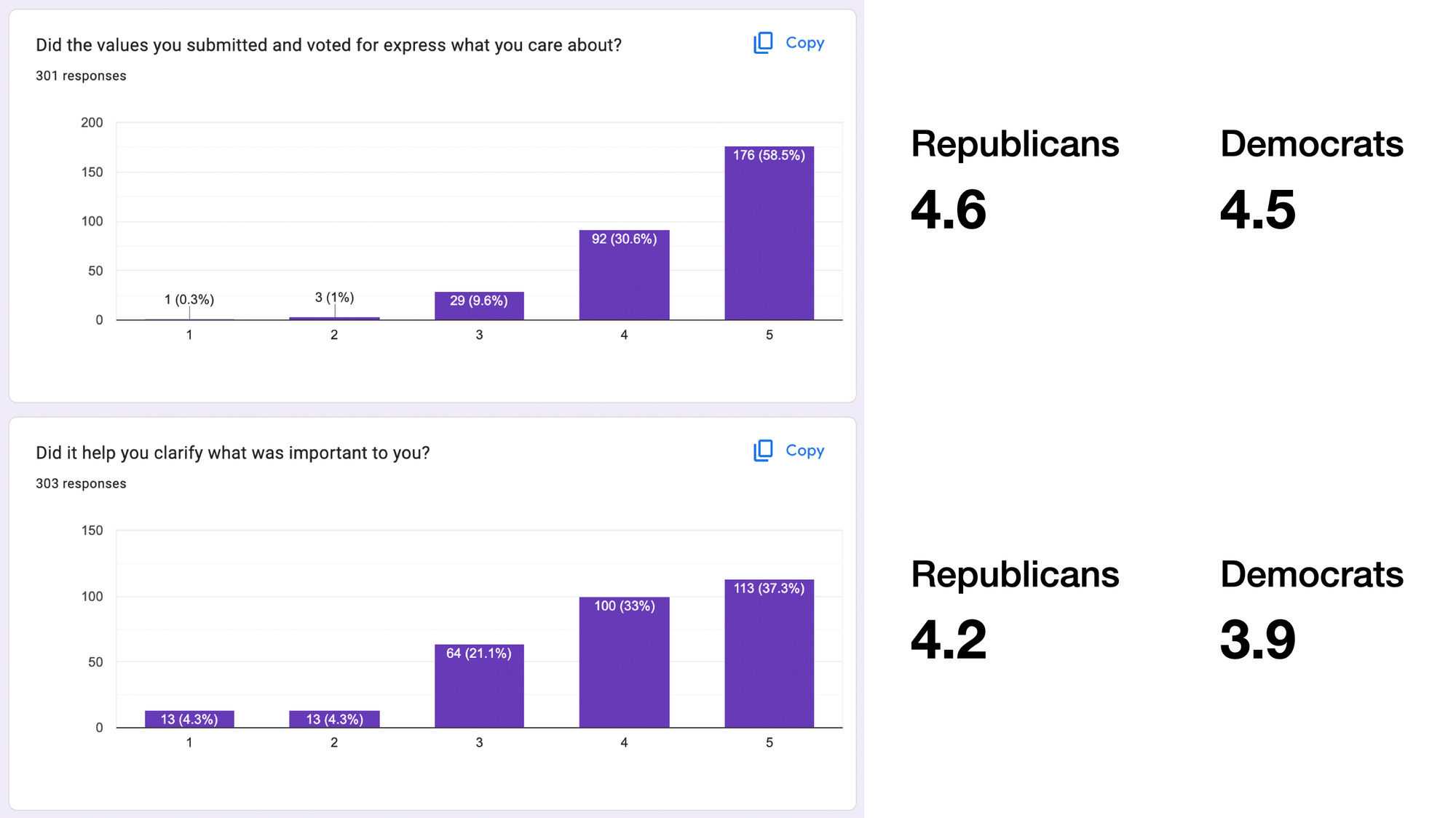Viewport: 1456px width, 818px height.
Task: Click the bar labeled 64 (21.1%)
Action: point(479,684)
